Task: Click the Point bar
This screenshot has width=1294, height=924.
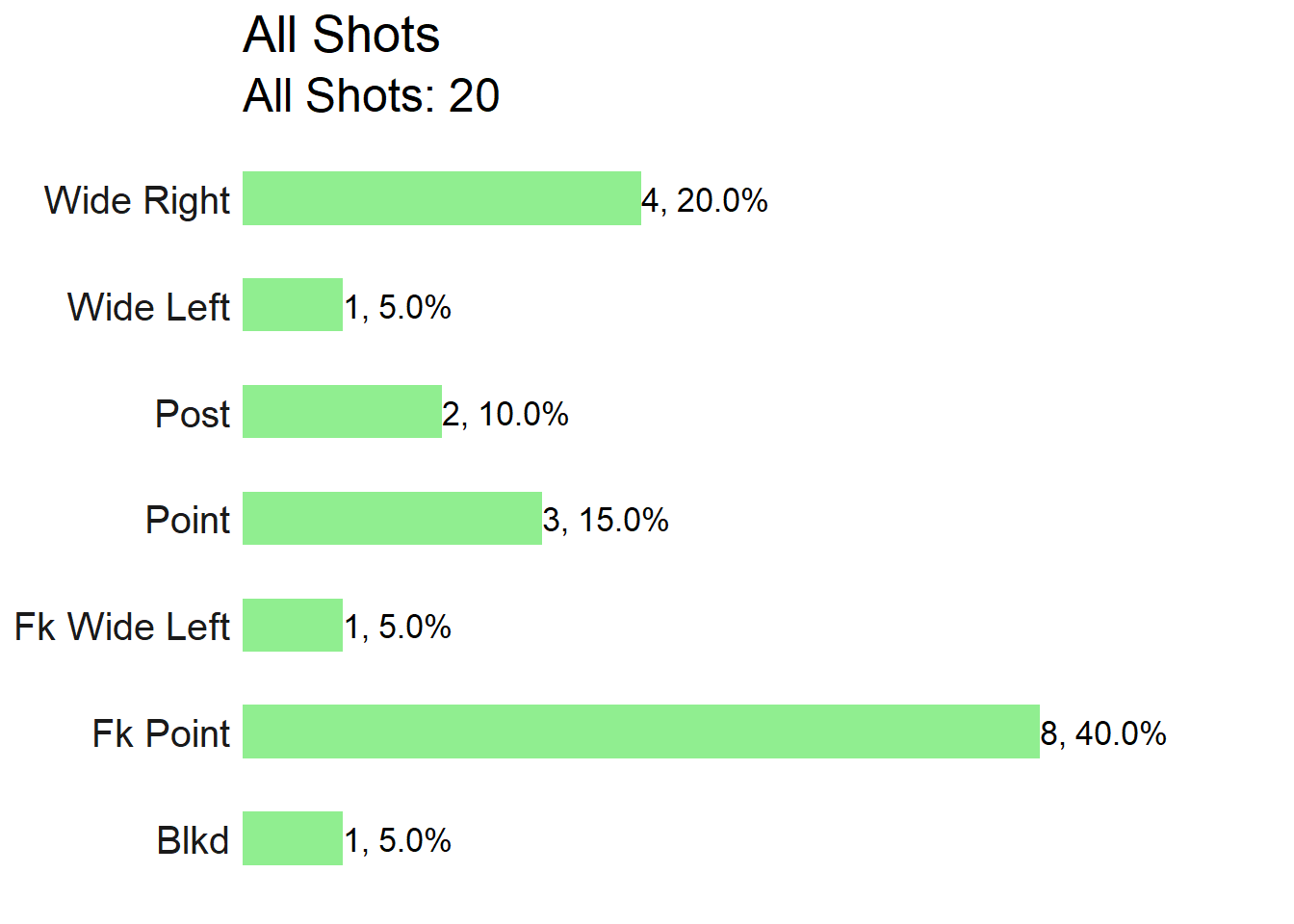Action: click(392, 518)
